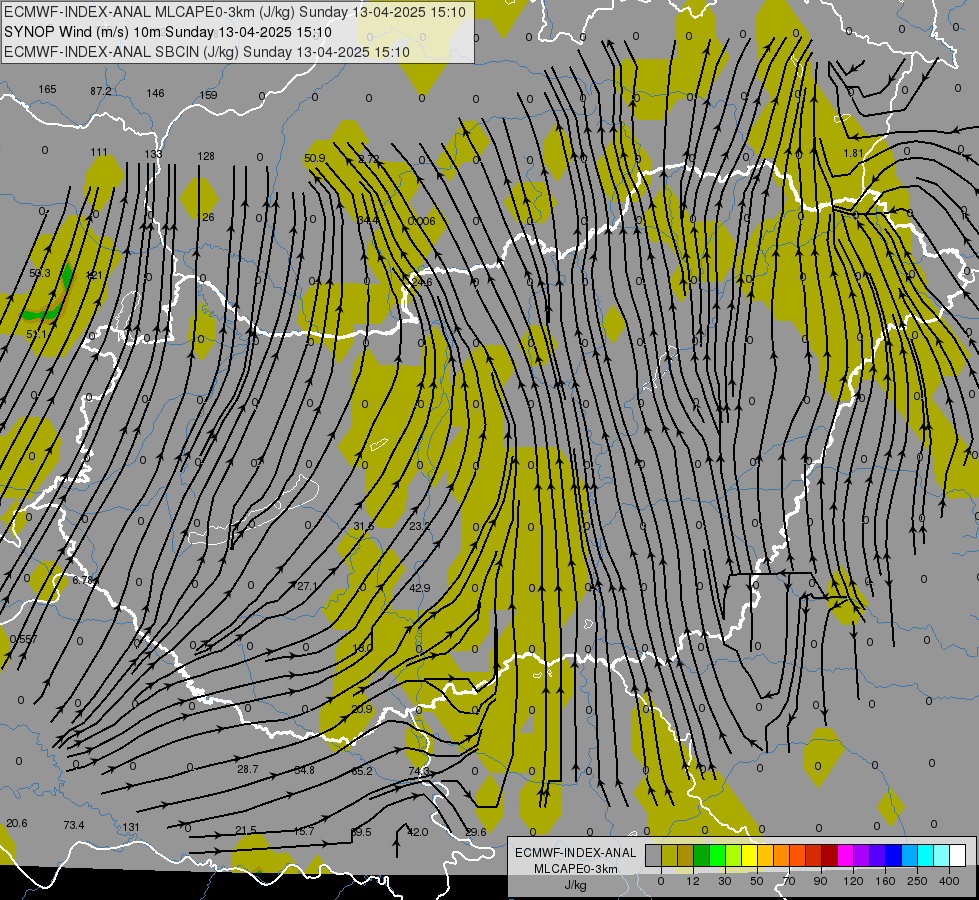Click the map value 0.557

pos(24,640)
